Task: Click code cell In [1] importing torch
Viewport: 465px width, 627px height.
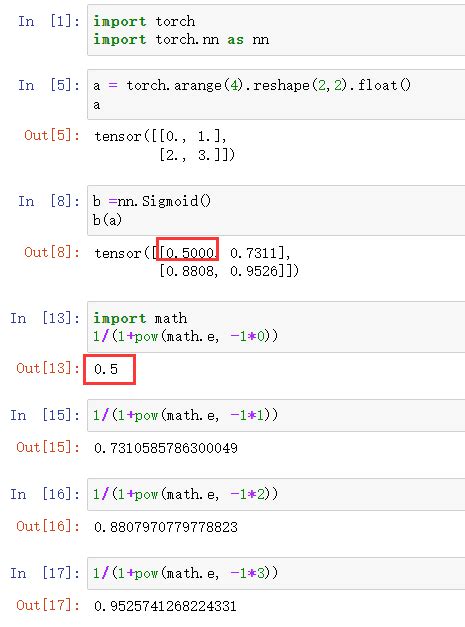Action: (276, 30)
